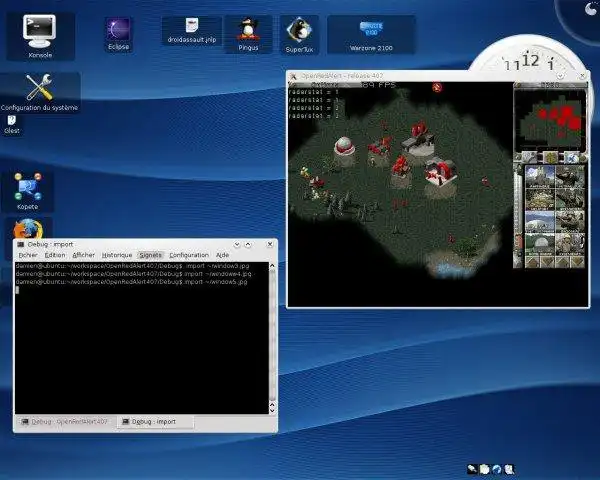Select the third-row unit build icon
Screen dimensions: 600x480
[x=569, y=221]
